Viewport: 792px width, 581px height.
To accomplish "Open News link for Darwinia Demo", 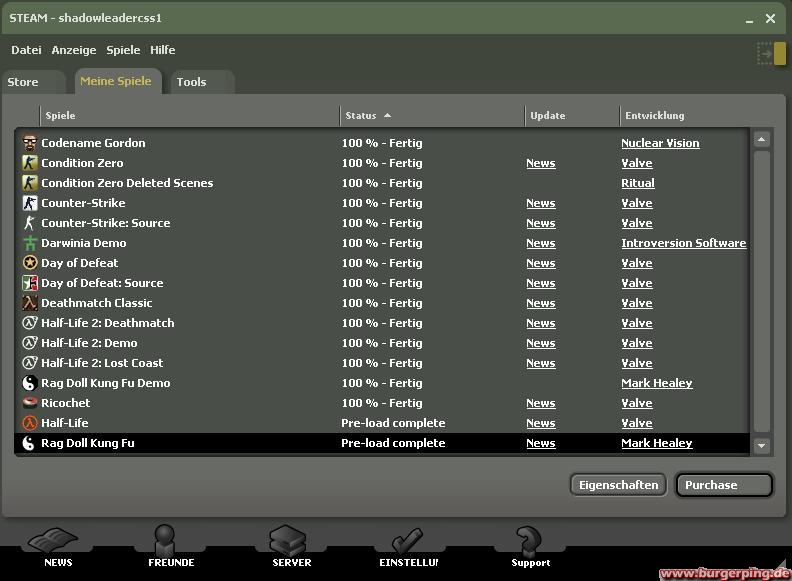I will 540,243.
